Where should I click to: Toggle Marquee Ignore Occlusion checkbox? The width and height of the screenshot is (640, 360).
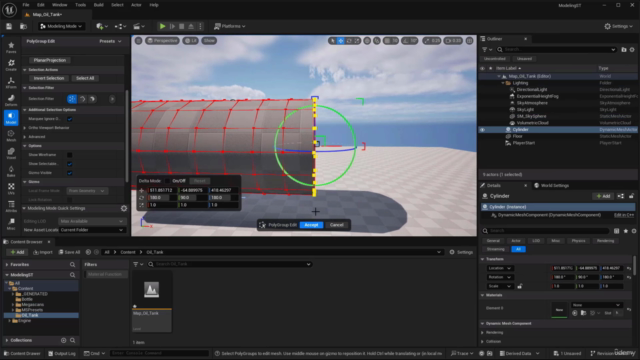pos(70,119)
